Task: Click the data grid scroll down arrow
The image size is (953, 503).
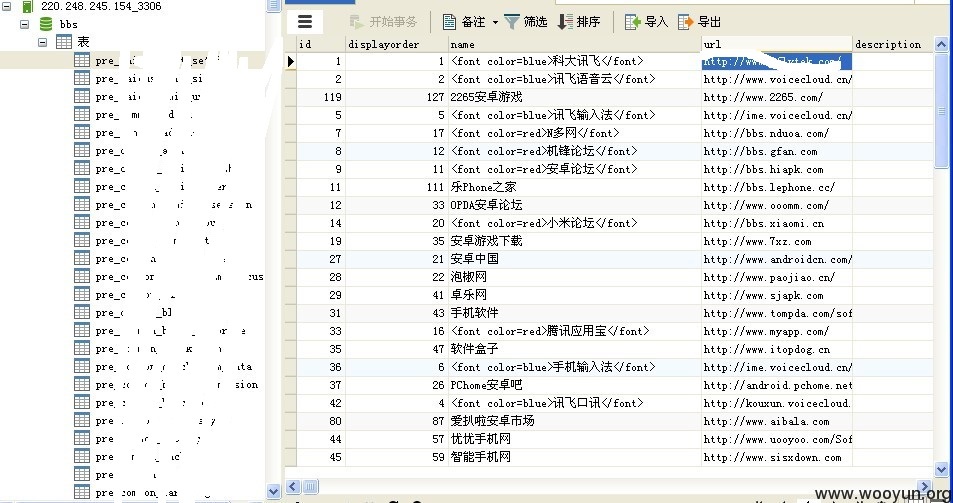Action: coord(941,470)
